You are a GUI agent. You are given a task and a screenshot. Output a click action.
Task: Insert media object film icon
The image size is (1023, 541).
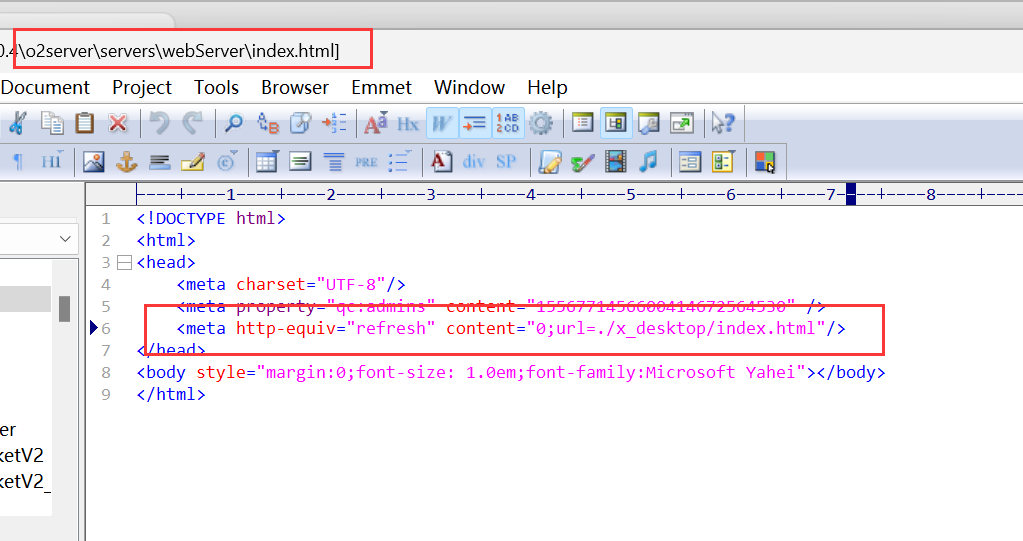(615, 161)
